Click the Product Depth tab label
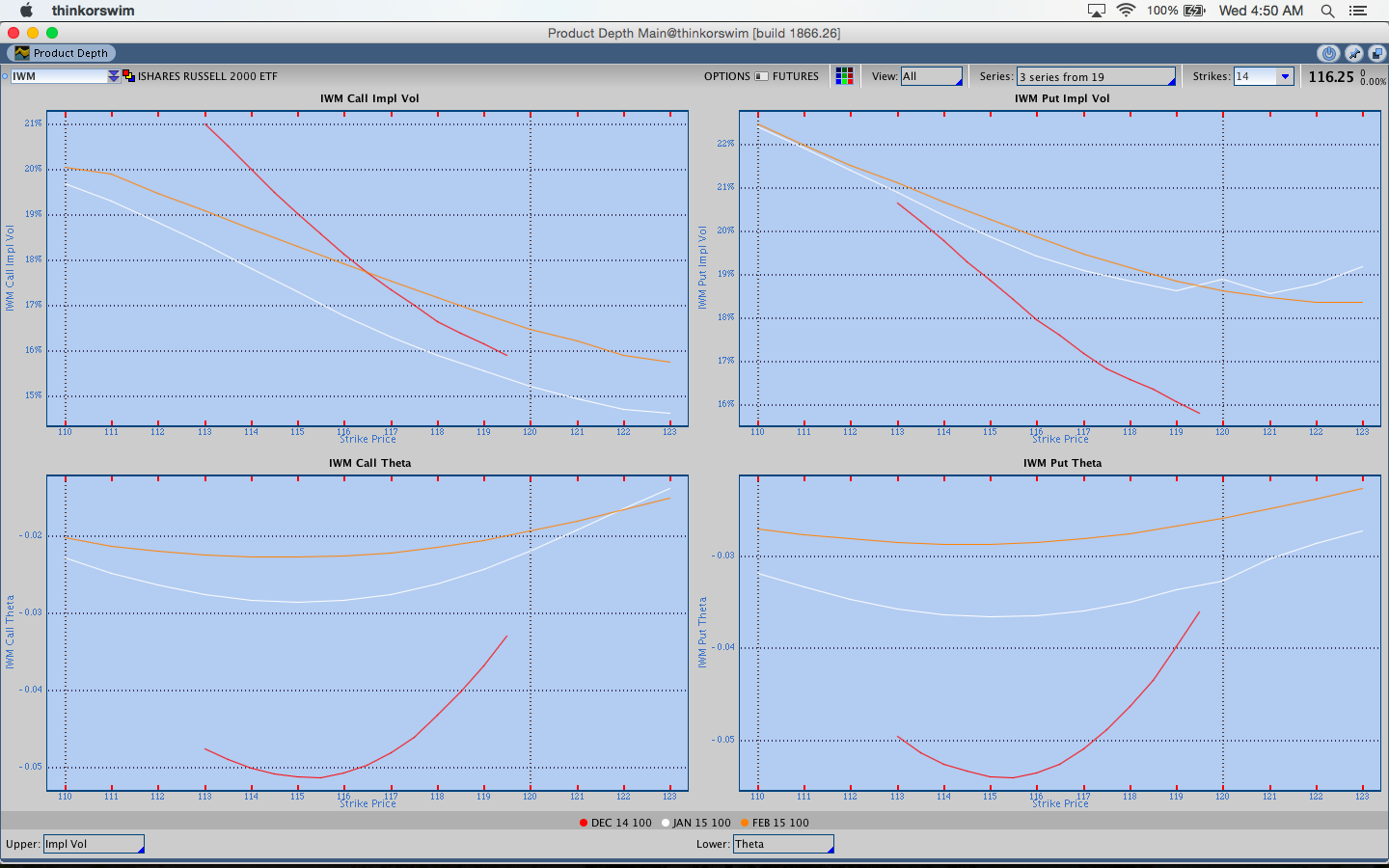 pos(70,53)
